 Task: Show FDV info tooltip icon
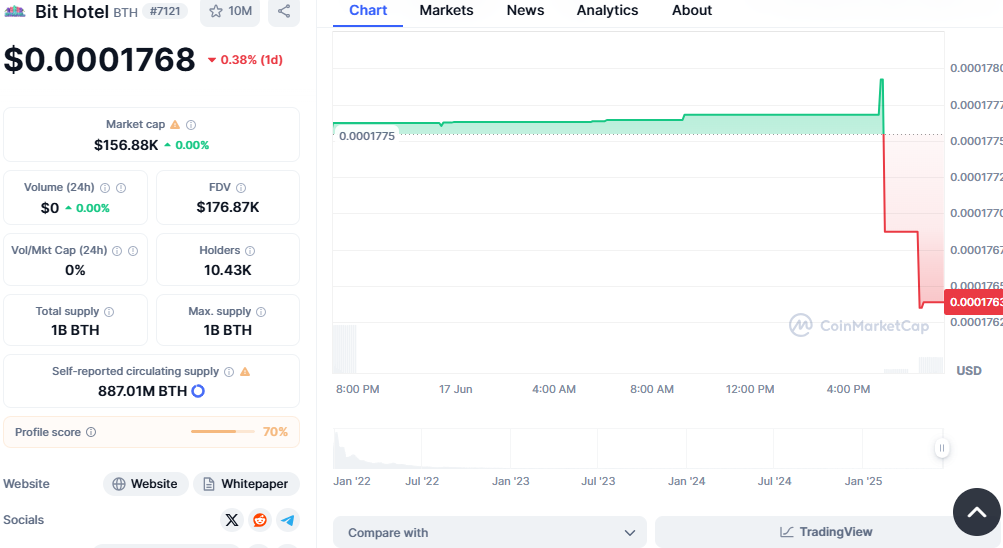pyautogui.click(x=241, y=188)
